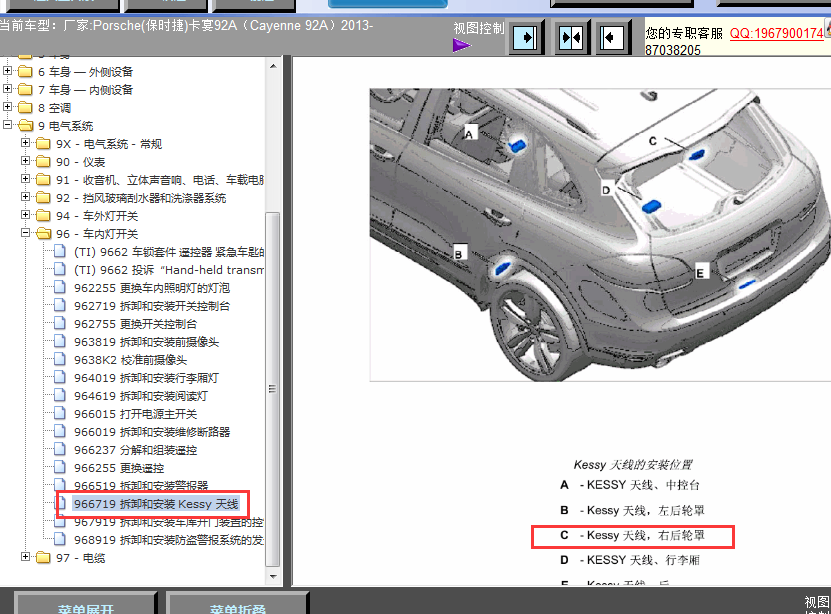Expand the 9X - 电气系统 - 常规 node

(25, 143)
